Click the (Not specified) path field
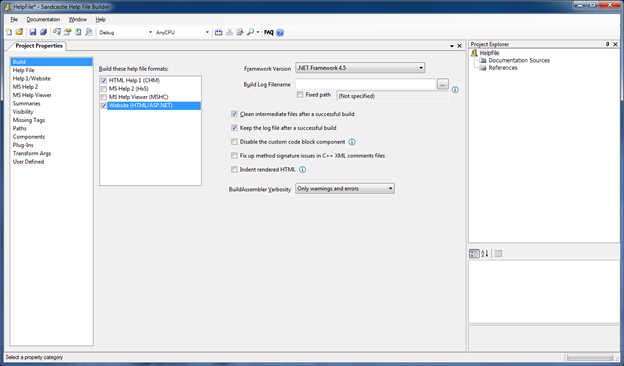The height and width of the screenshot is (366, 624). click(x=393, y=96)
